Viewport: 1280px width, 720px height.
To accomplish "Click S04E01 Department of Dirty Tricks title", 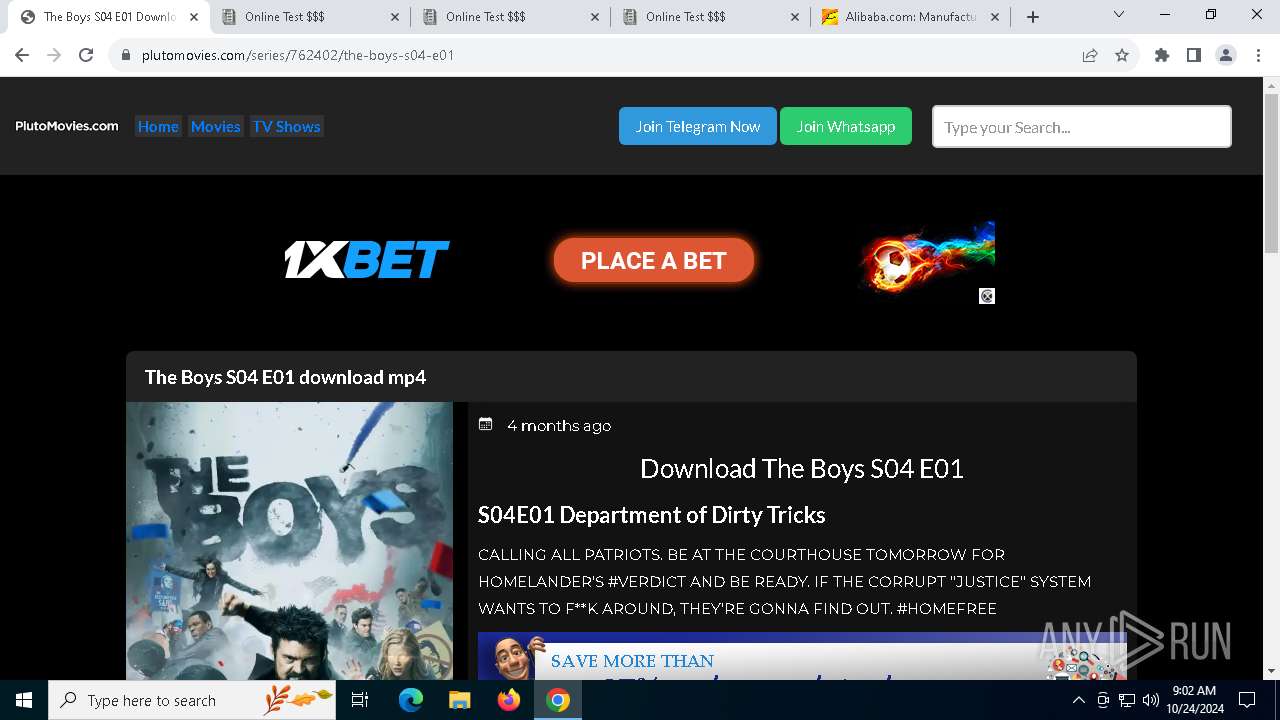I will pos(652,515).
